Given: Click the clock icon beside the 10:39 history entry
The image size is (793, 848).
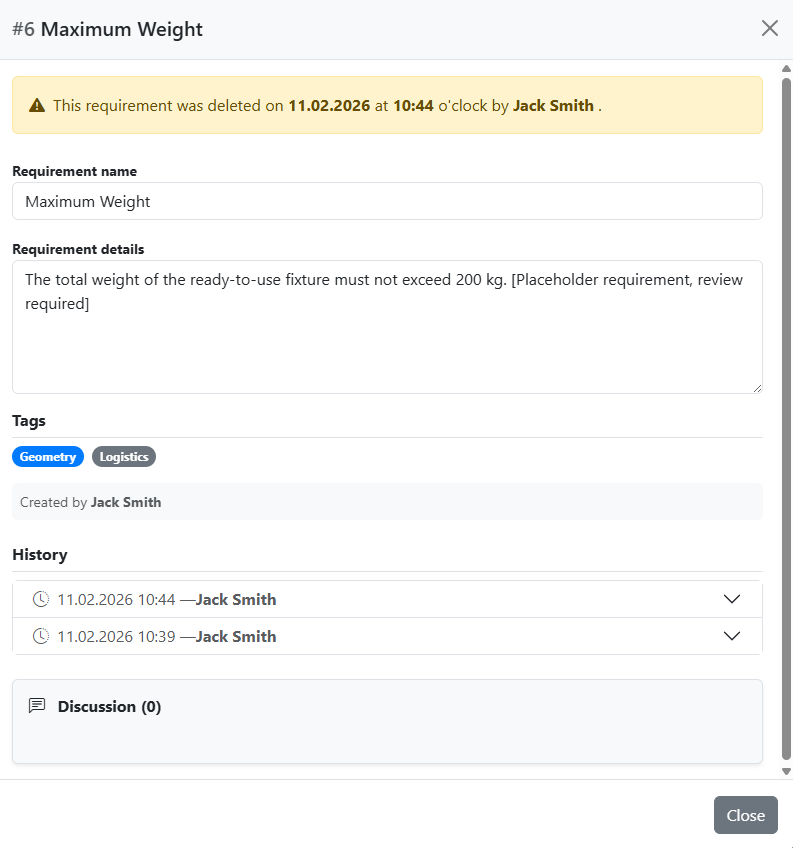Looking at the screenshot, I should [x=40, y=636].
